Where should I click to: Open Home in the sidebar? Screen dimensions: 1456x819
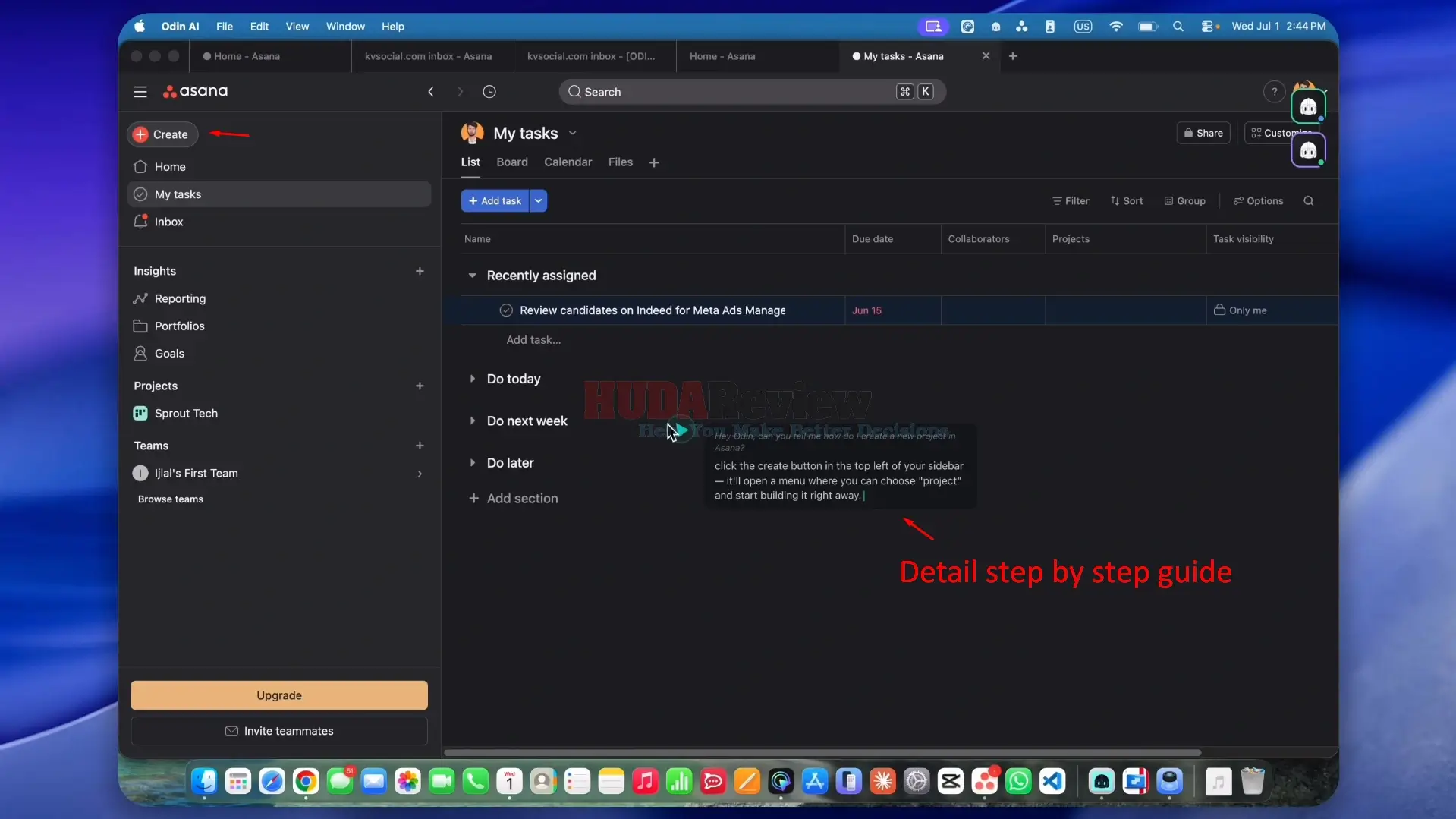279,167
